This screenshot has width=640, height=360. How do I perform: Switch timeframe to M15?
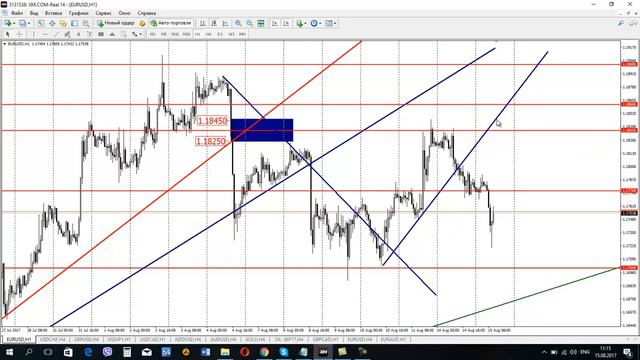click(175, 34)
